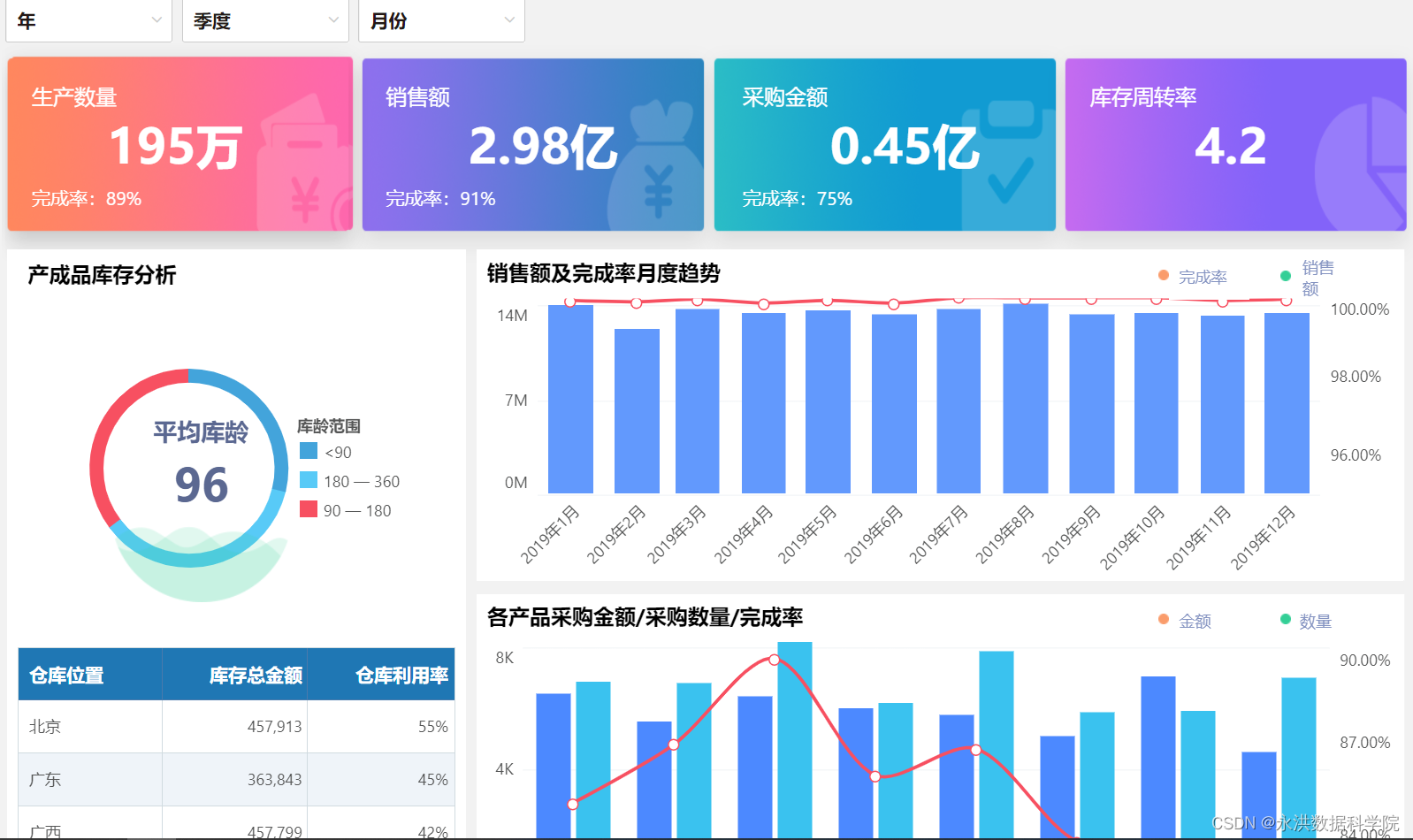
Task: Click the 4.2 inventory turnover value
Action: tap(1230, 146)
